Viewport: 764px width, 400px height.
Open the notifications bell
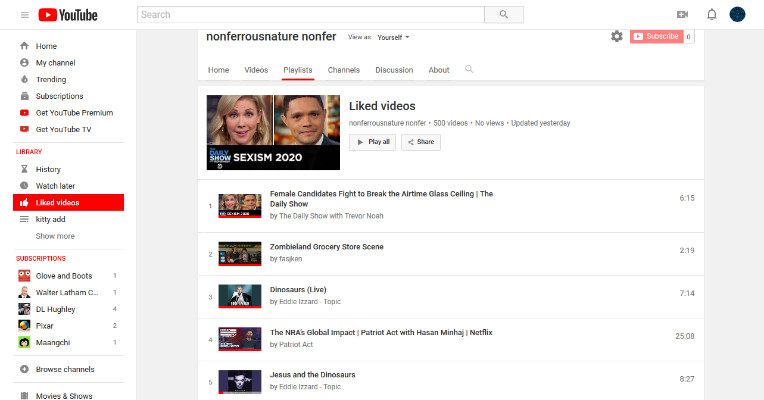click(712, 15)
